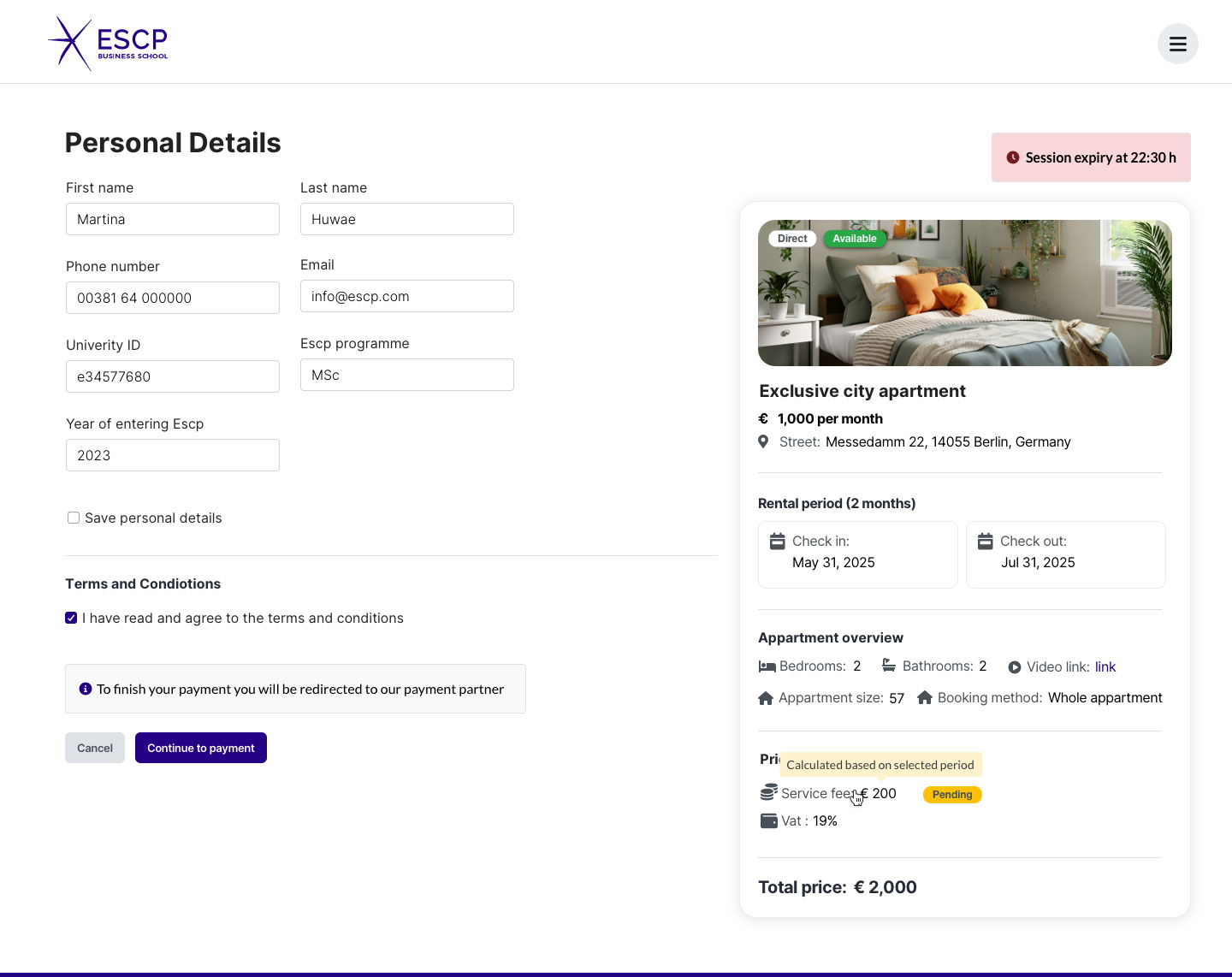Click the ESCP Business School logo
This screenshot has width=1232, height=977.
tap(108, 43)
